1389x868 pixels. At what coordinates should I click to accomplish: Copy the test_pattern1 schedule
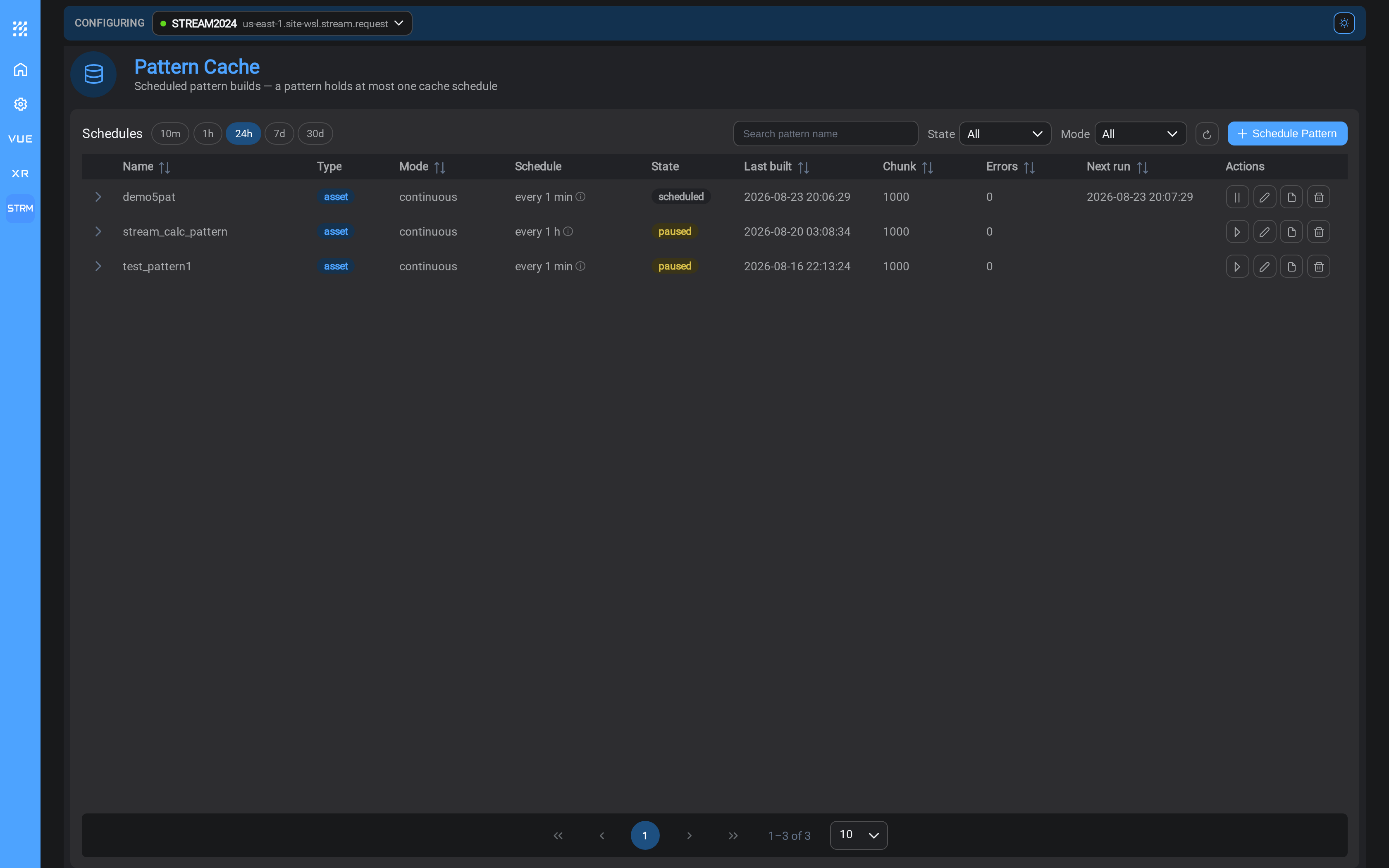click(1291, 266)
